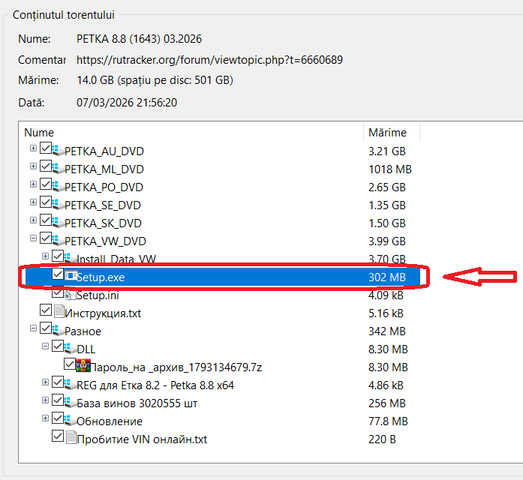Click the Setup.ini file icon

[69, 295]
